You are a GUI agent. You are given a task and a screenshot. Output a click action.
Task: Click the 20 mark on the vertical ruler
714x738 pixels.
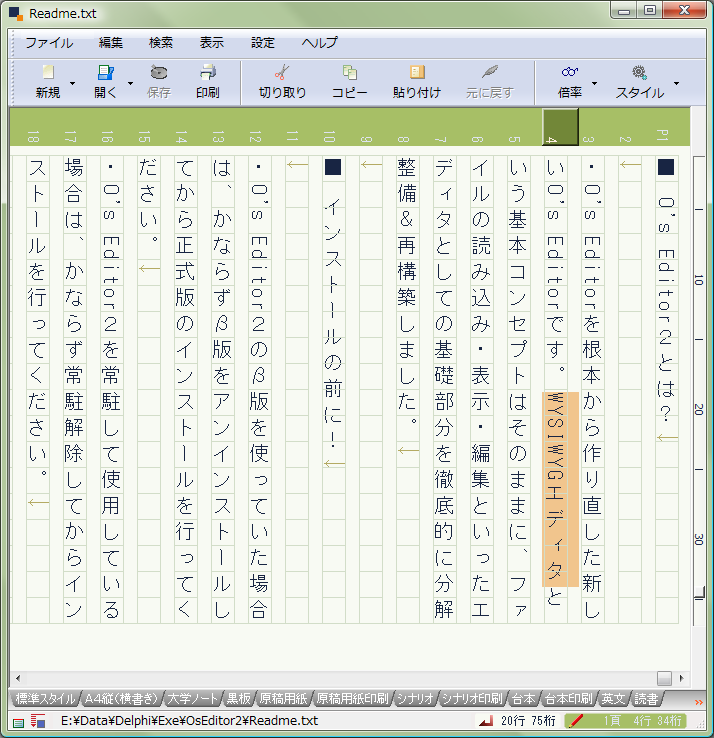click(698, 409)
